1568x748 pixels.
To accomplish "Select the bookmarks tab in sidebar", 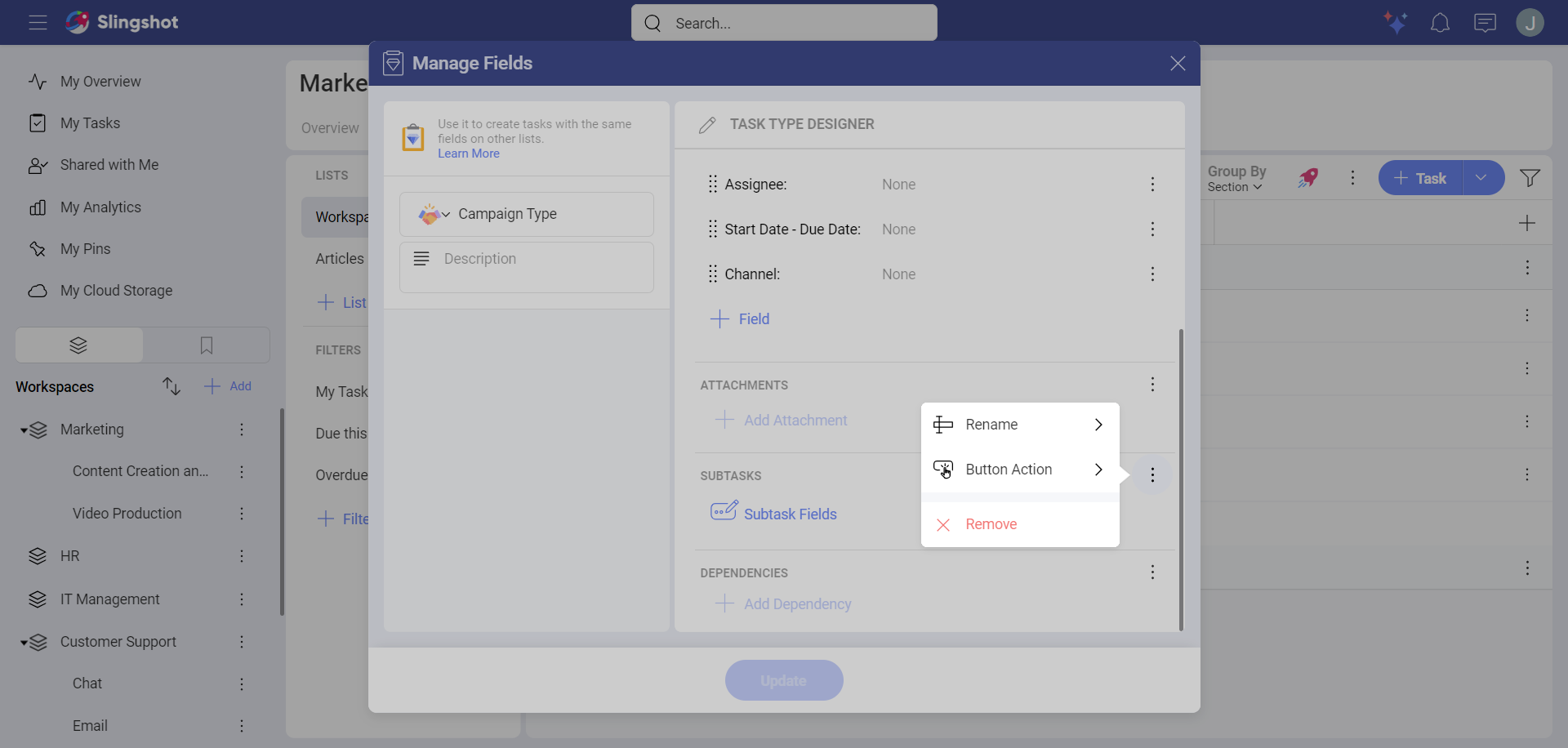I will pyautogui.click(x=207, y=345).
